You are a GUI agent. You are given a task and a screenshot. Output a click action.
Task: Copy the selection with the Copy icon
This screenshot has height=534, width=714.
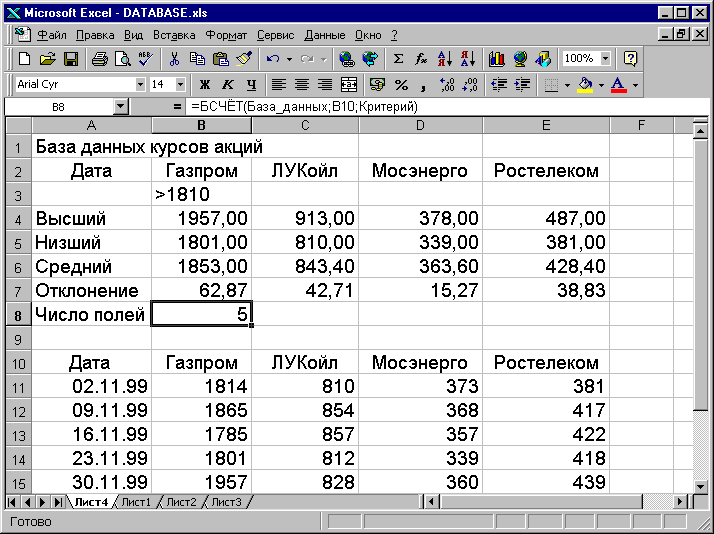tap(197, 59)
